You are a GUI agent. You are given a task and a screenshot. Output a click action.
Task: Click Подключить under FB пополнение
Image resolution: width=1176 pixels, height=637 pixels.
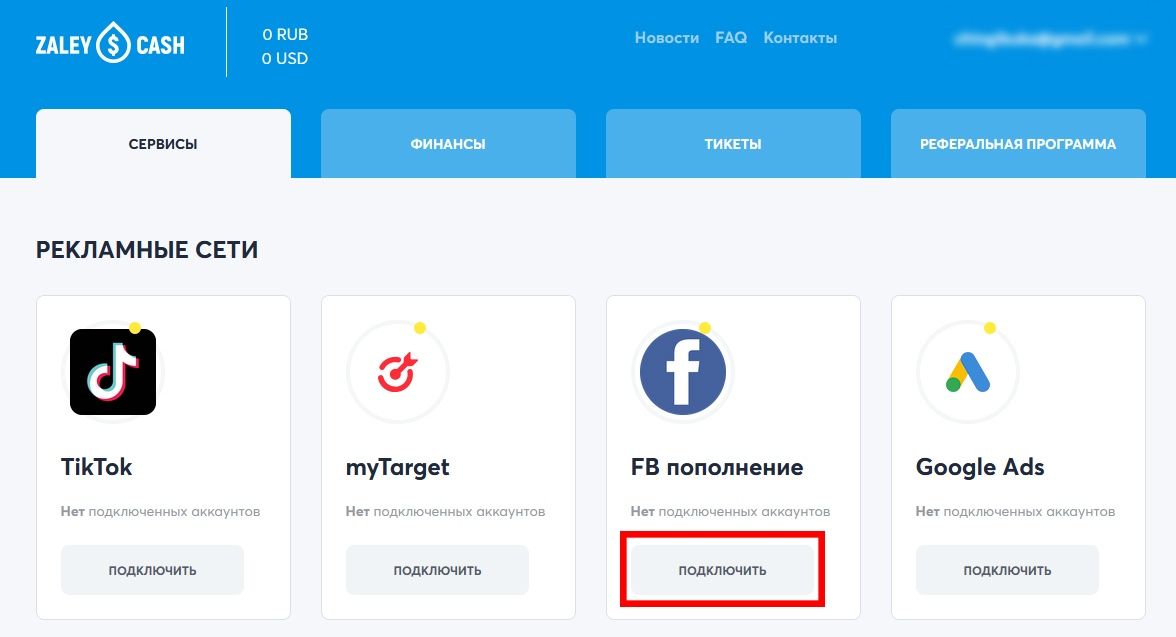(x=722, y=570)
